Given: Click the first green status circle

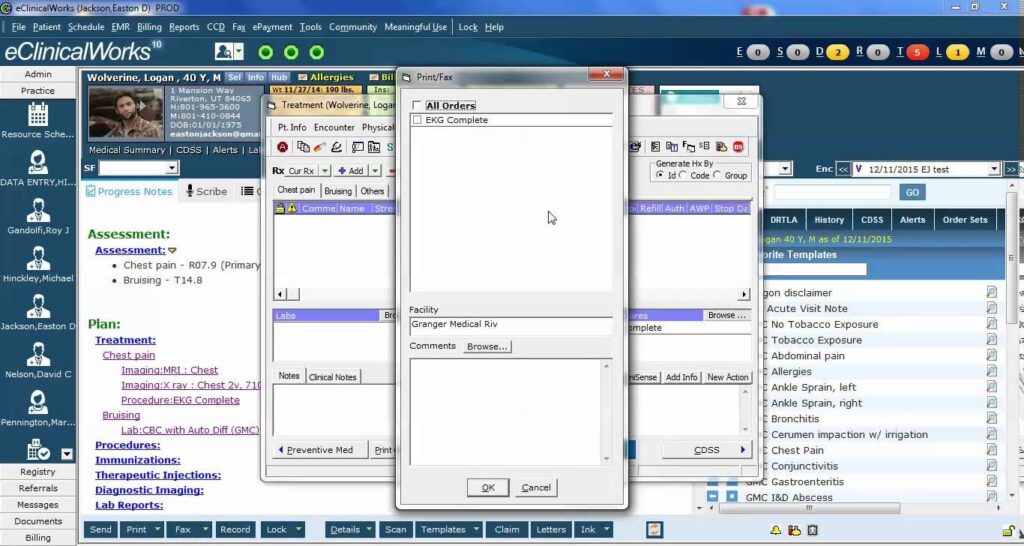Looking at the screenshot, I should pos(266,52).
